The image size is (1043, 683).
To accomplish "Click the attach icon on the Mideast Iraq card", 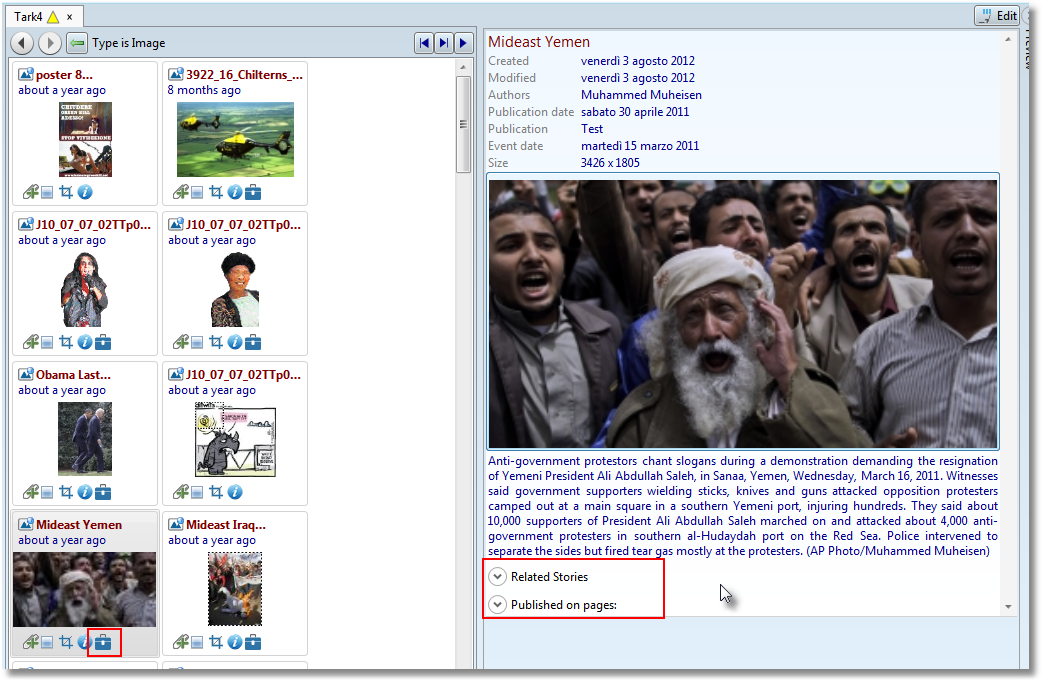I will click(x=180, y=642).
